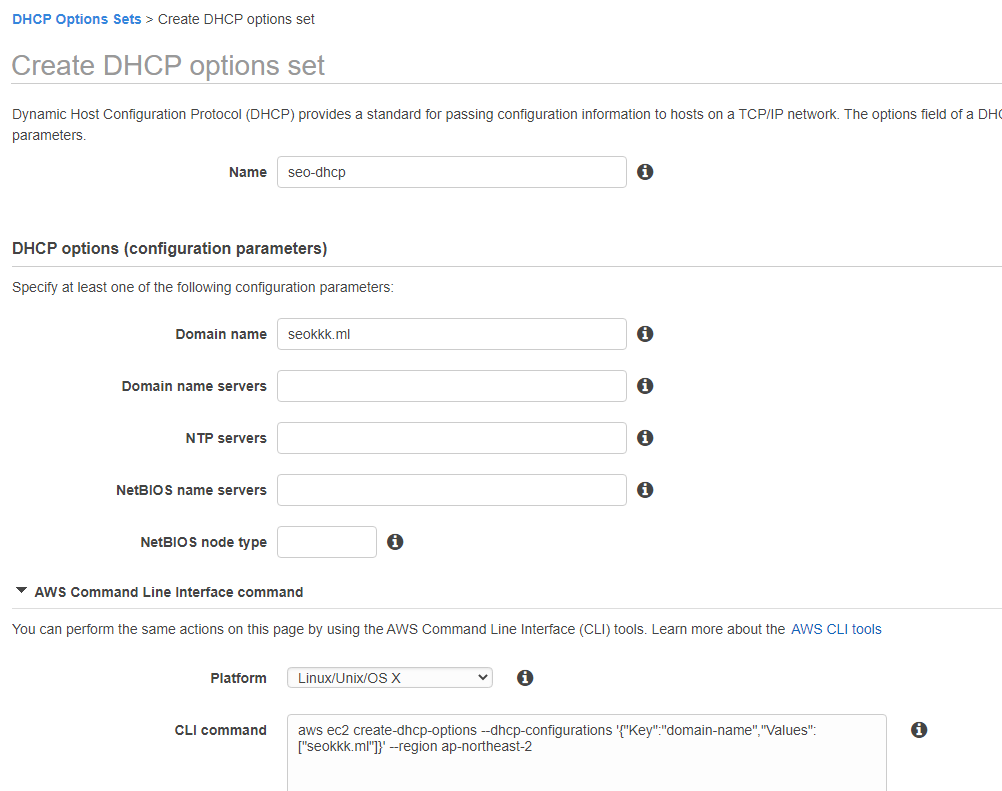1002x791 pixels.
Task: Click inside the Name field containing seo-dhcp
Action: coord(451,171)
